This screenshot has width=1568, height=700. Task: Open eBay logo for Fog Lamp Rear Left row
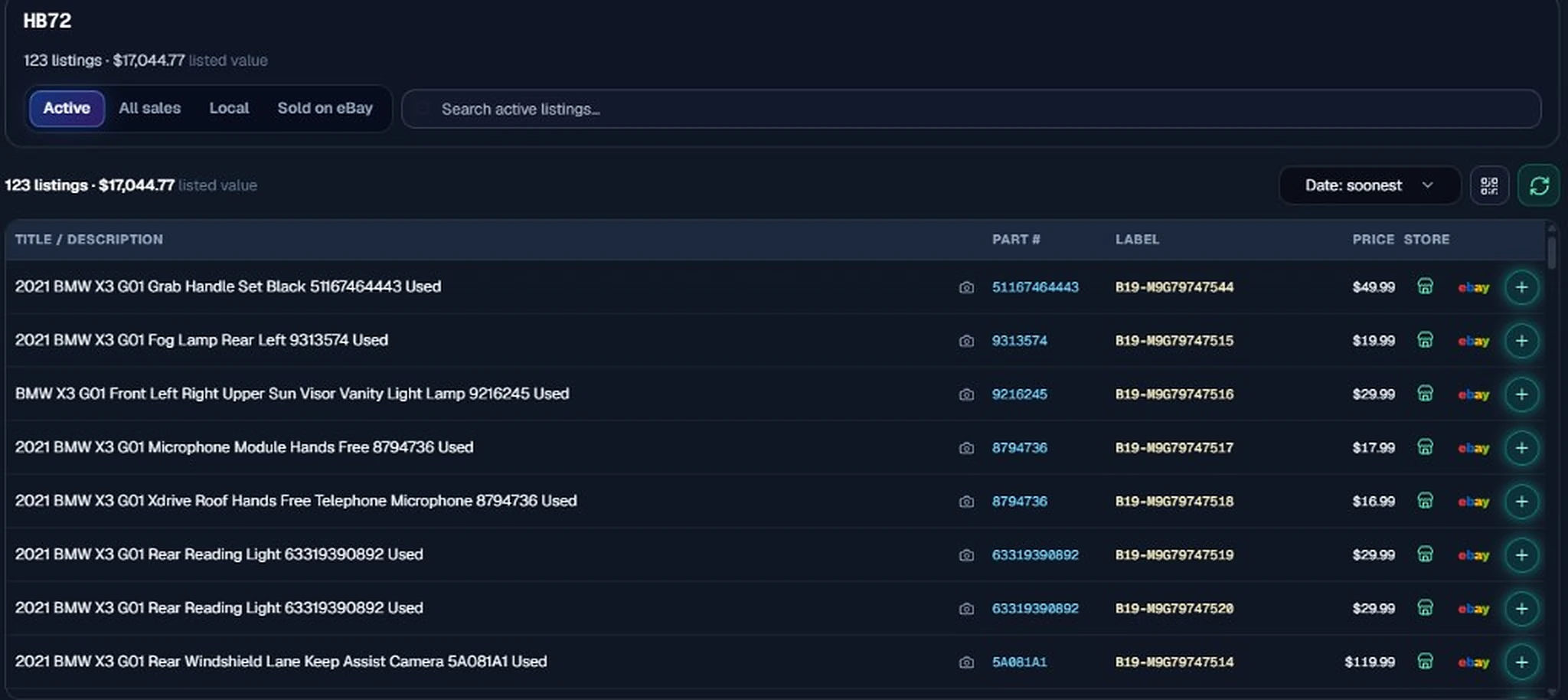click(1474, 342)
